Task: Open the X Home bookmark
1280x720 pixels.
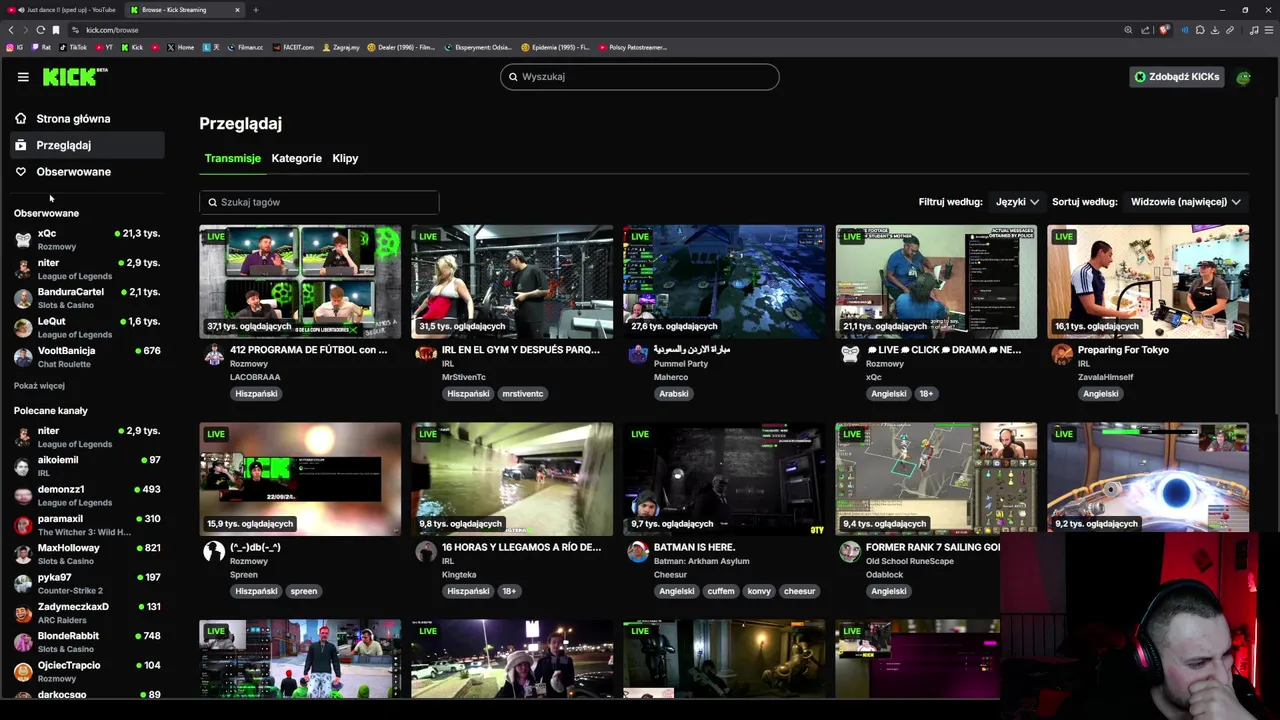Action: 180,47
